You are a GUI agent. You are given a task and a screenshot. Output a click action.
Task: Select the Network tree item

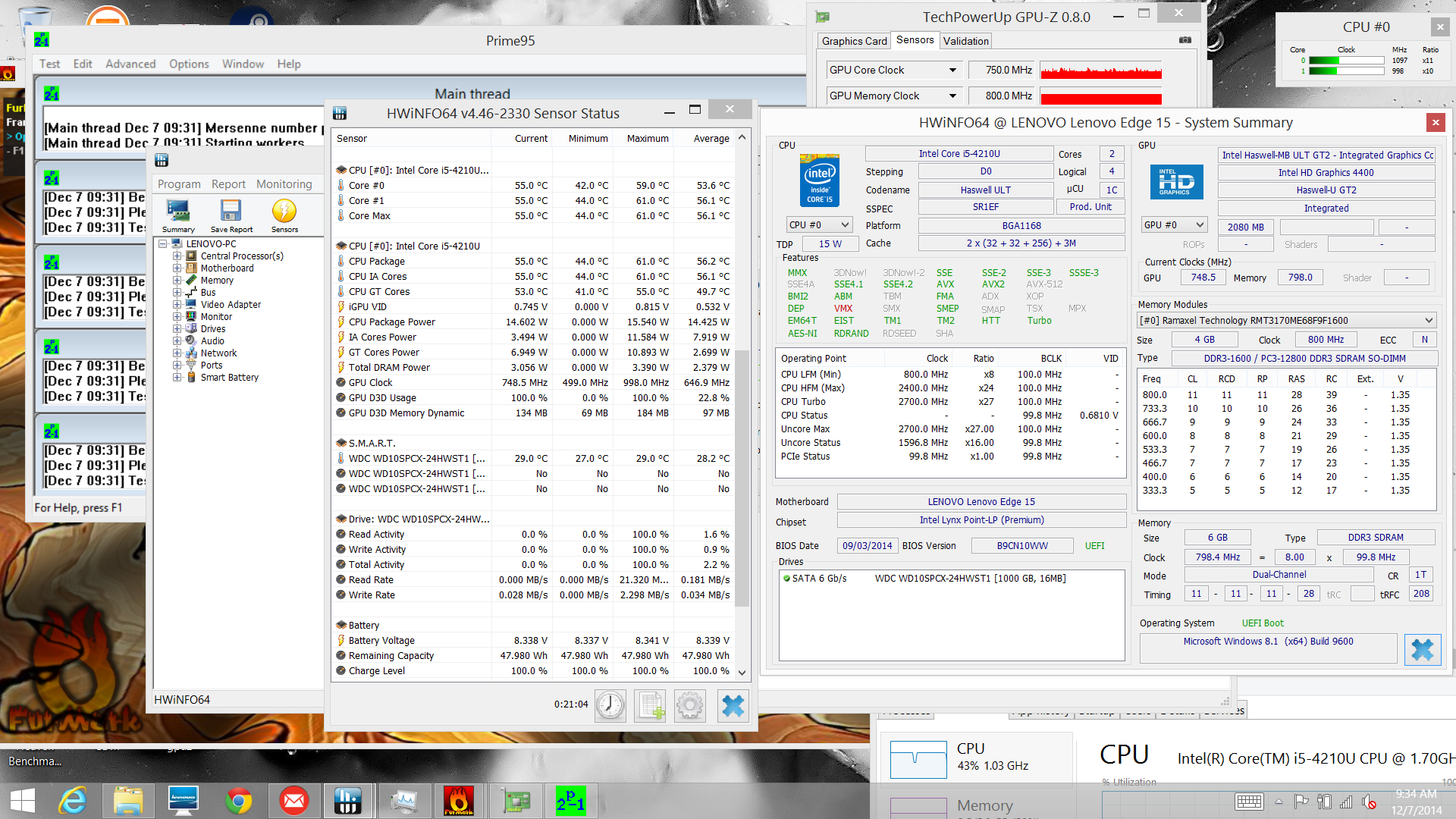[218, 353]
